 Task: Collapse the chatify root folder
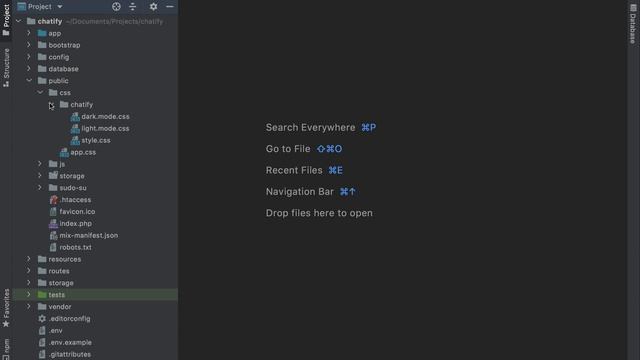(x=19, y=21)
